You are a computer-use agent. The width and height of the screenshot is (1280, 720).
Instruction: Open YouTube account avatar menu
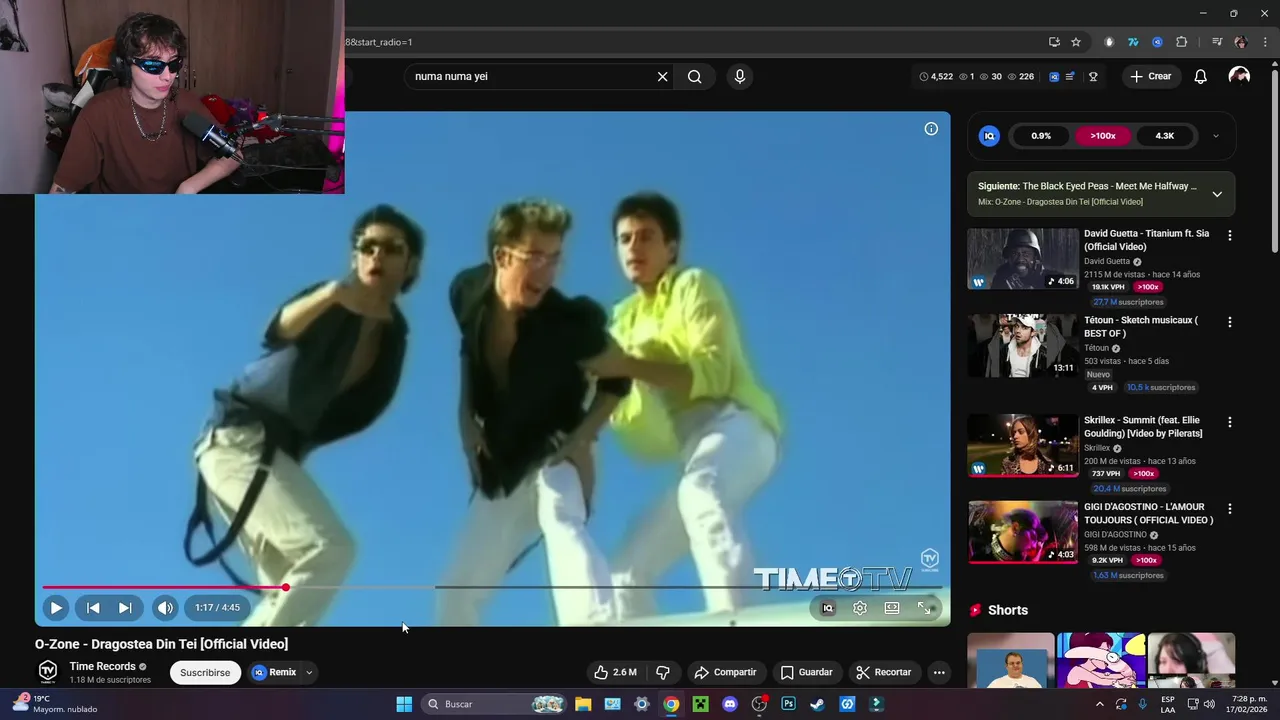pos(1239,76)
